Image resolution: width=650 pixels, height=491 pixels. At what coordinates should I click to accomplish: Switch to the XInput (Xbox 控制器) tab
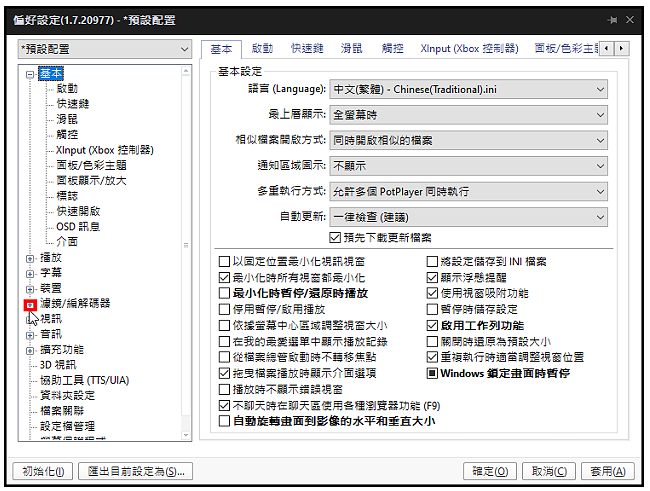pyautogui.click(x=469, y=49)
